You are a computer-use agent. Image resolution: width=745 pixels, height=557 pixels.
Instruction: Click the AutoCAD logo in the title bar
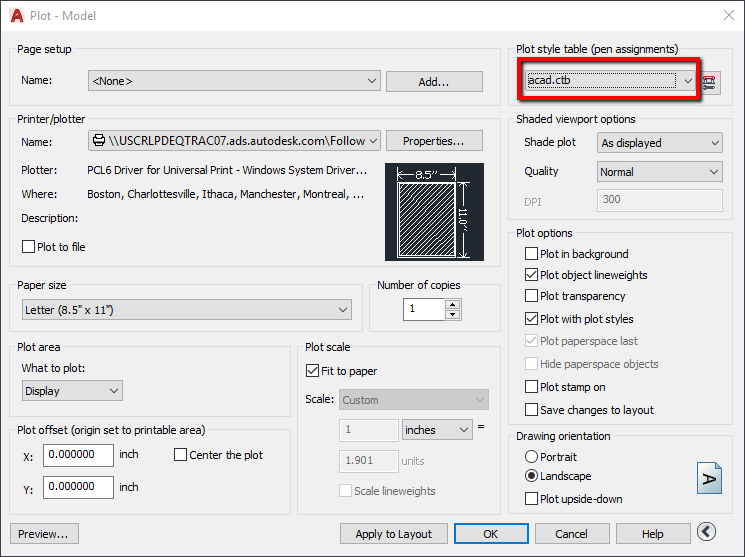point(17,16)
